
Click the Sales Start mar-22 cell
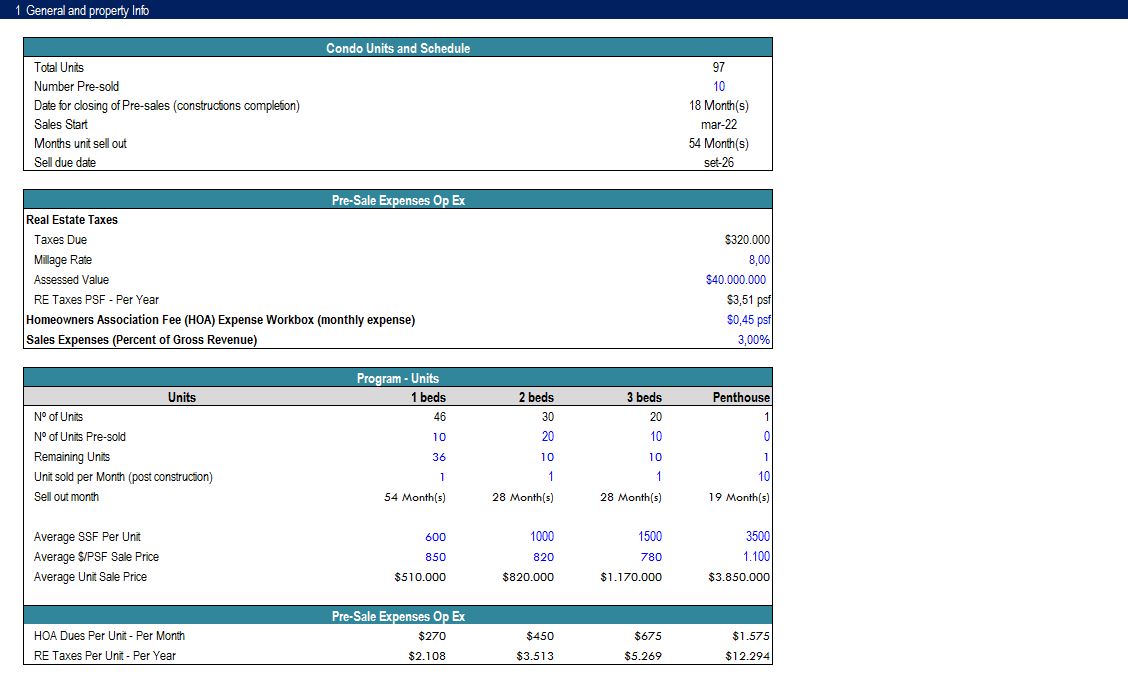point(719,125)
